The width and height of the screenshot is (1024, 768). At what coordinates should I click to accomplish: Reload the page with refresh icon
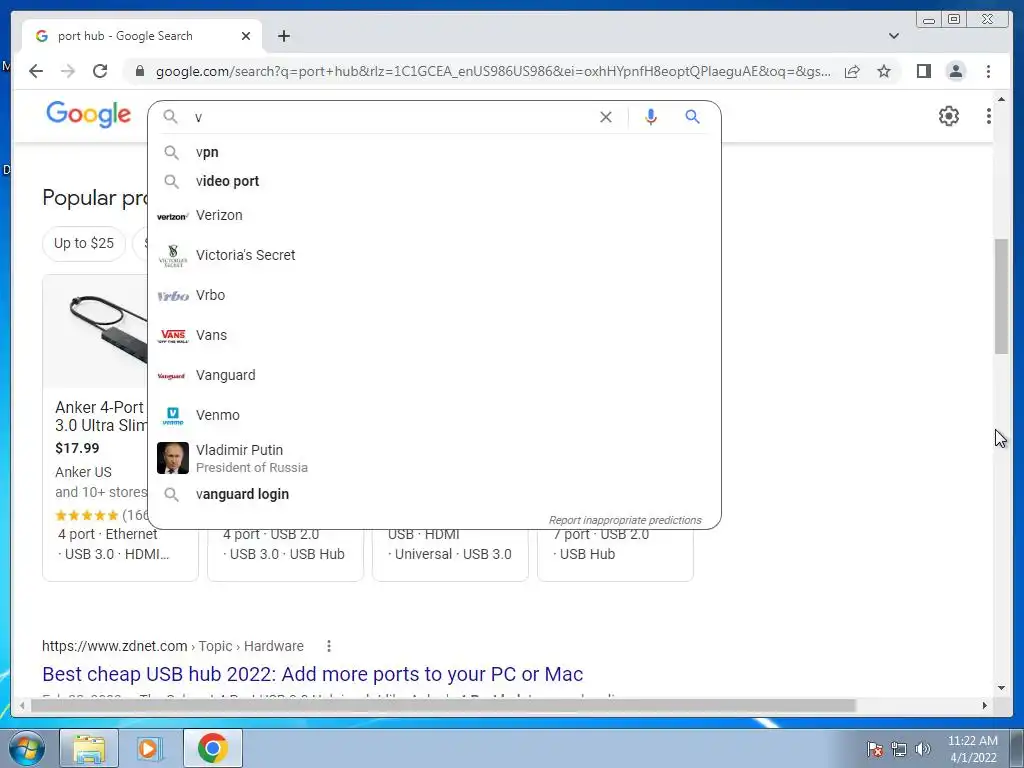[100, 71]
